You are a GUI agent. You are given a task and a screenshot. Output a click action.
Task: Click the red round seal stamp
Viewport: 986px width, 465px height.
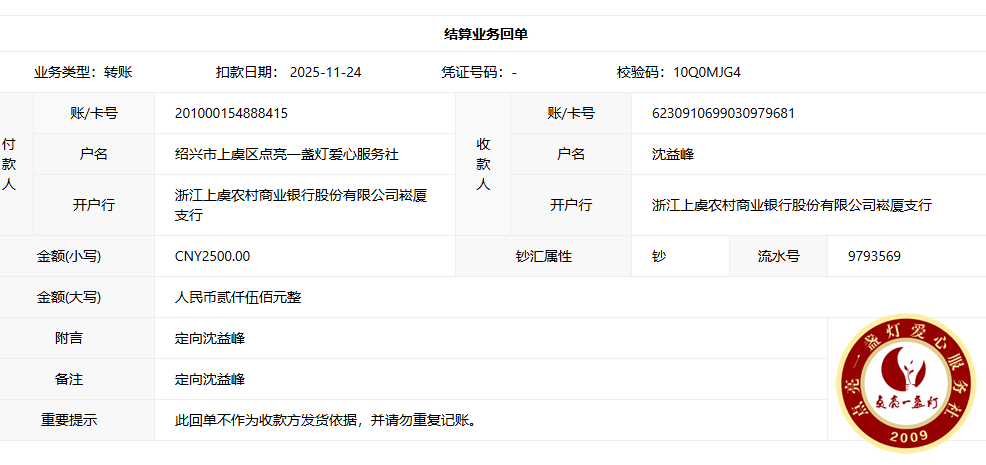906,384
